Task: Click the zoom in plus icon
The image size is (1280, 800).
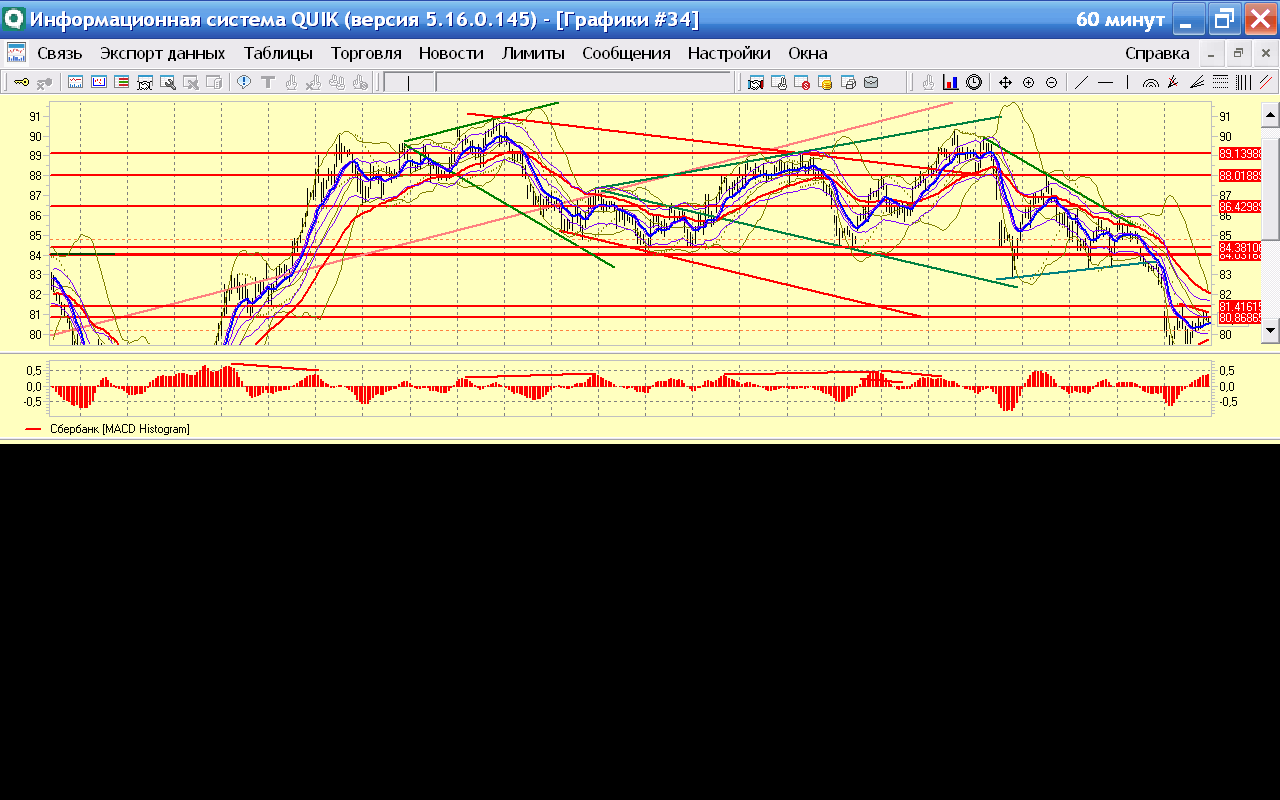Action: pos(1028,82)
